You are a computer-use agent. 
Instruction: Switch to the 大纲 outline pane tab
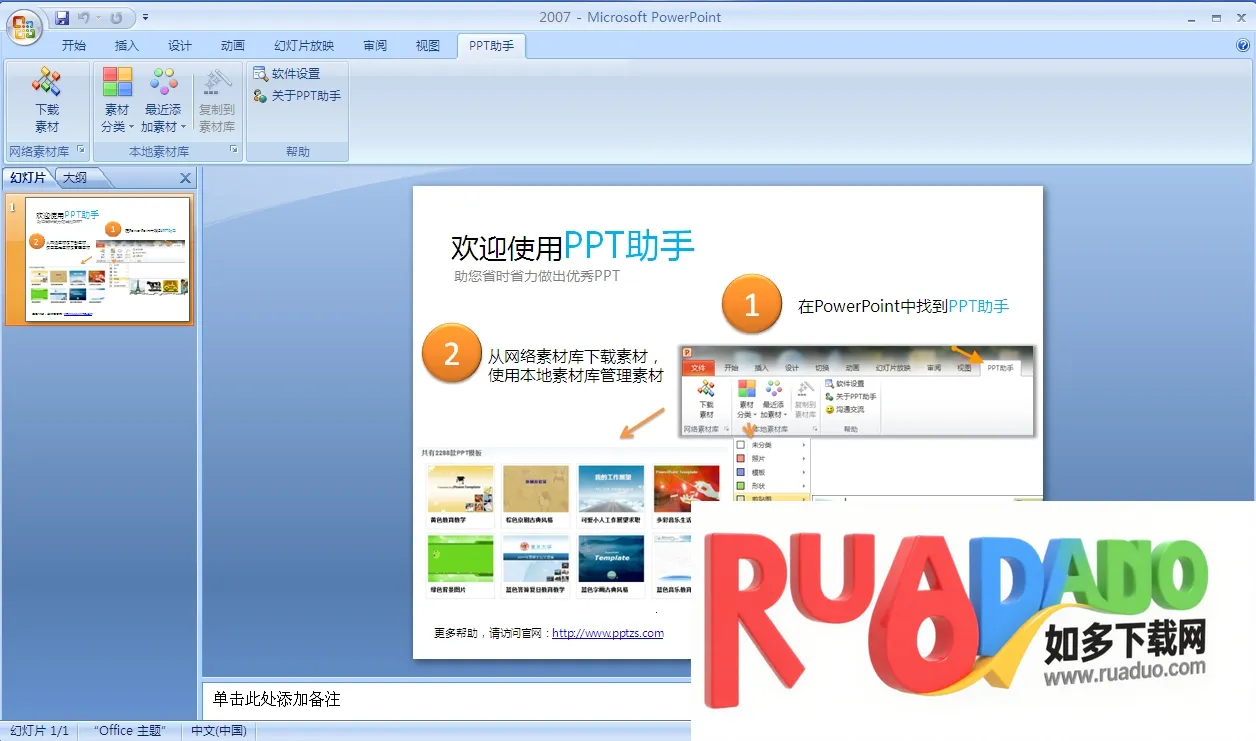76,178
